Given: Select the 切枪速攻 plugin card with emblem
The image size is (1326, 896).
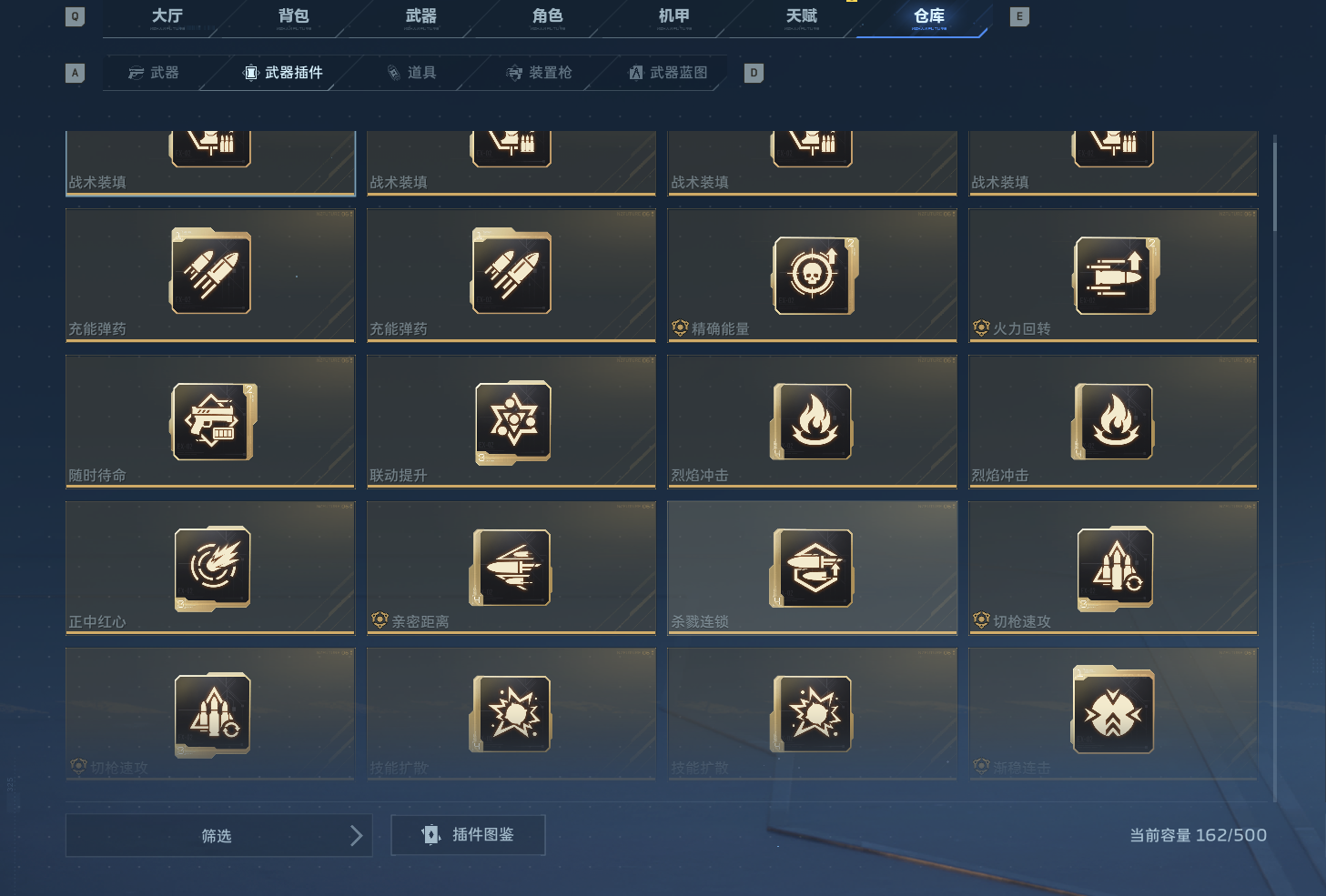Looking at the screenshot, I should 1113,568.
